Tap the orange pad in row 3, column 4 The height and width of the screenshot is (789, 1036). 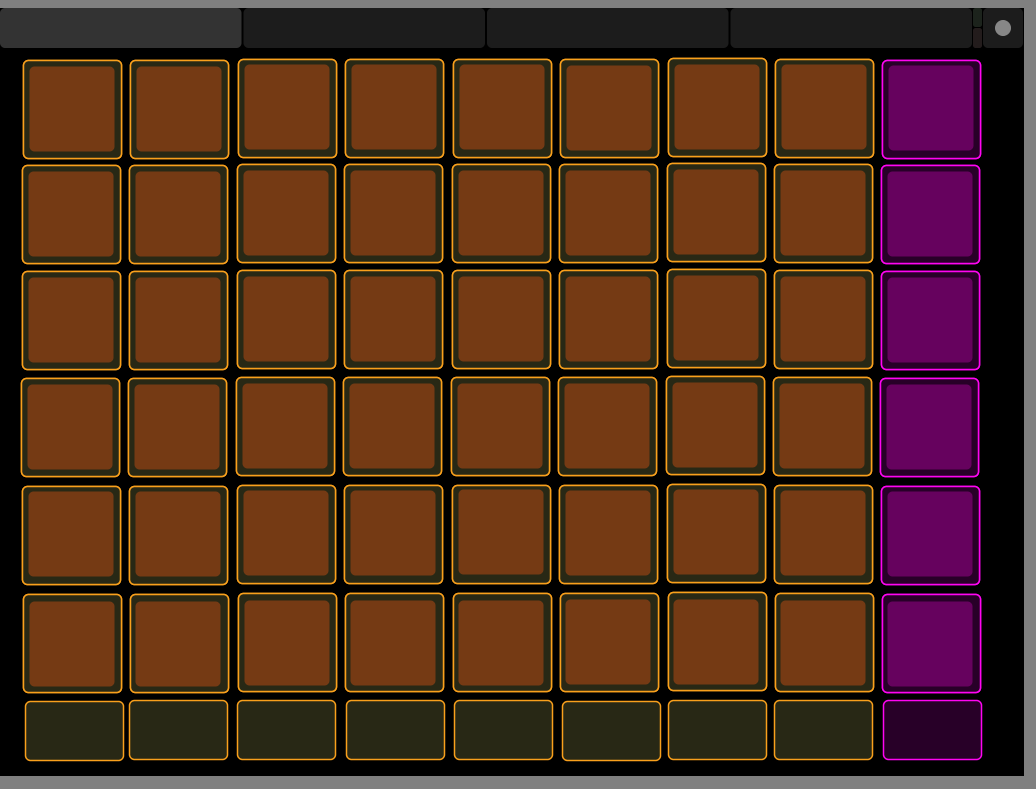[x=393, y=320]
